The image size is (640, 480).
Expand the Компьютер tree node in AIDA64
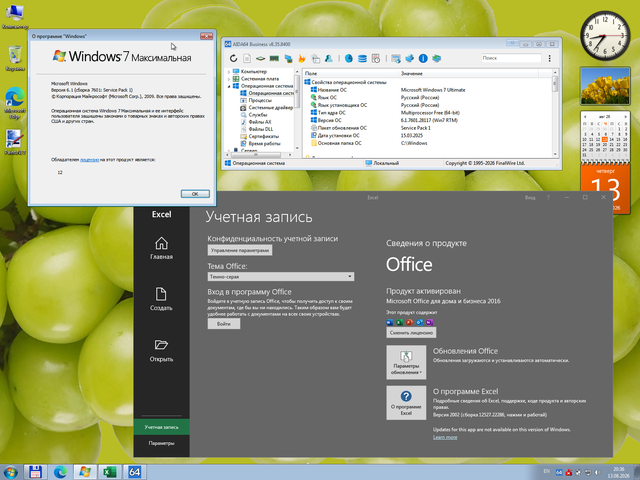tap(229, 71)
